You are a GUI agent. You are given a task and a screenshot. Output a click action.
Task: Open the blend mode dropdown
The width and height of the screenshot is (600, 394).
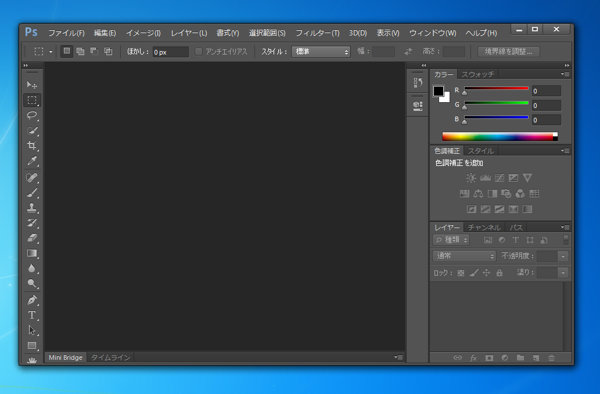[x=464, y=256]
